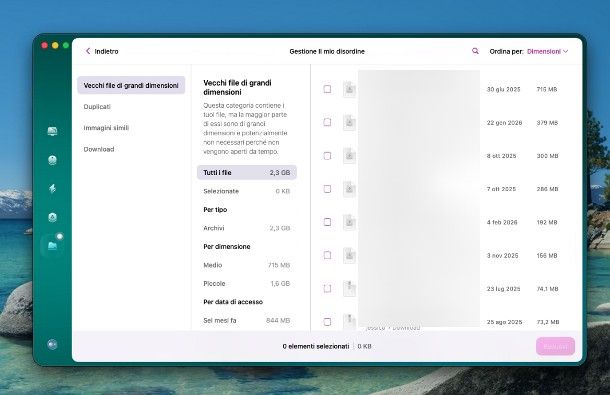610x395 pixels.
Task: Click archive file icon in 30 giu 2025 row
Action: [x=349, y=89]
